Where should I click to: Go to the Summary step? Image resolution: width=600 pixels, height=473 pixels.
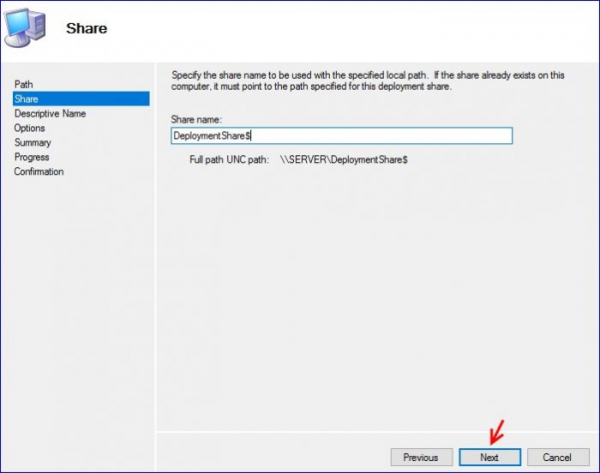click(x=33, y=142)
